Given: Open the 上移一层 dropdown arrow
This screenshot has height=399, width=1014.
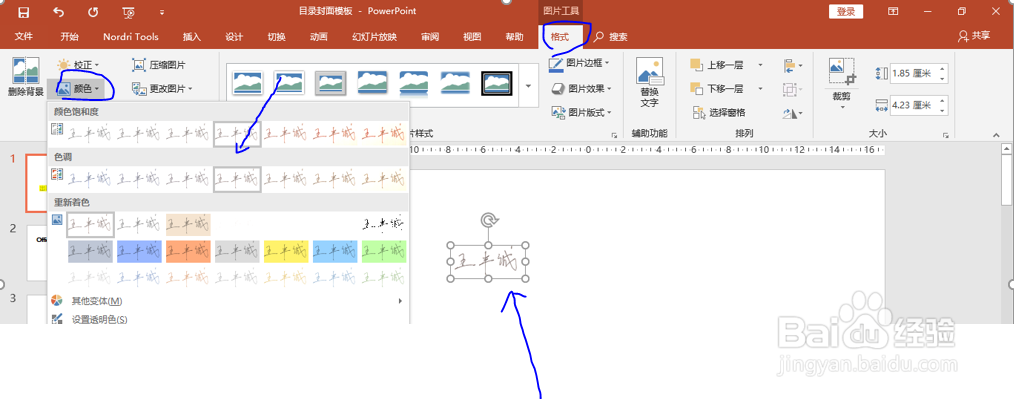Looking at the screenshot, I should (x=760, y=65).
